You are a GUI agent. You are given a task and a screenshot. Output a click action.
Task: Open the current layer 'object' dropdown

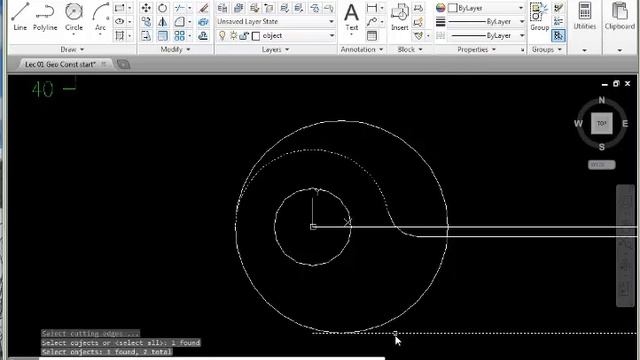tap(331, 36)
